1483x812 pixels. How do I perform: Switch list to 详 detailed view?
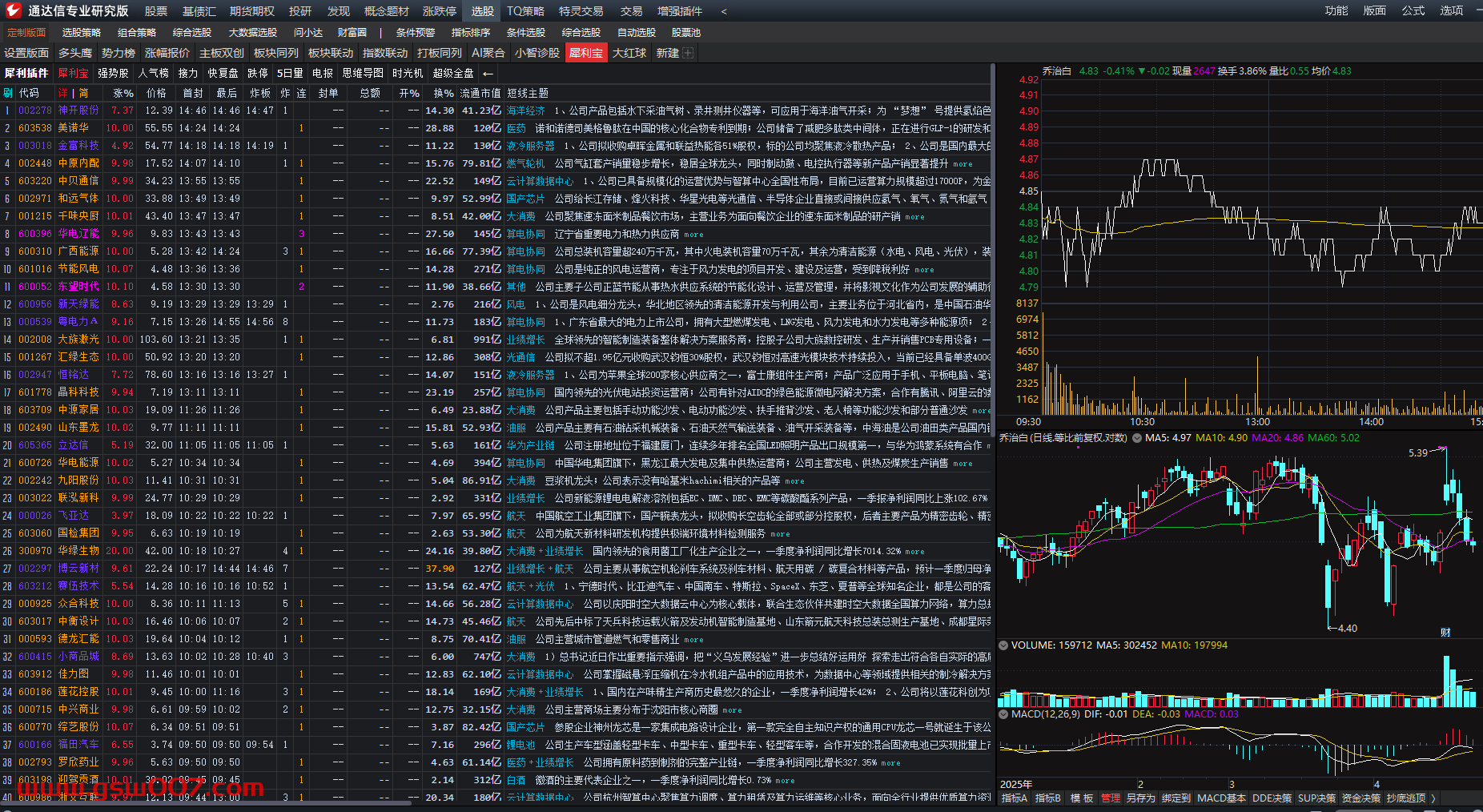click(x=63, y=93)
